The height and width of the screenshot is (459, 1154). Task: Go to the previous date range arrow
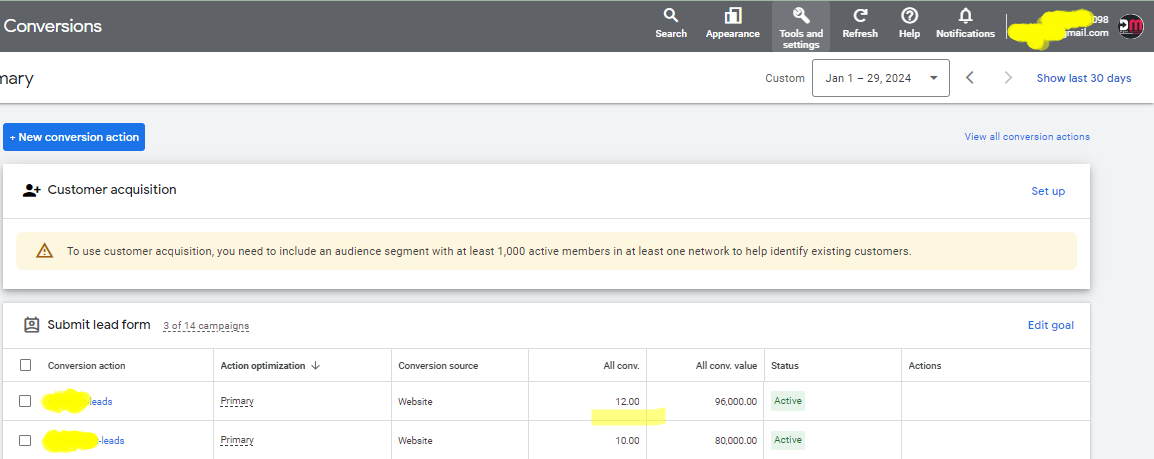click(970, 78)
